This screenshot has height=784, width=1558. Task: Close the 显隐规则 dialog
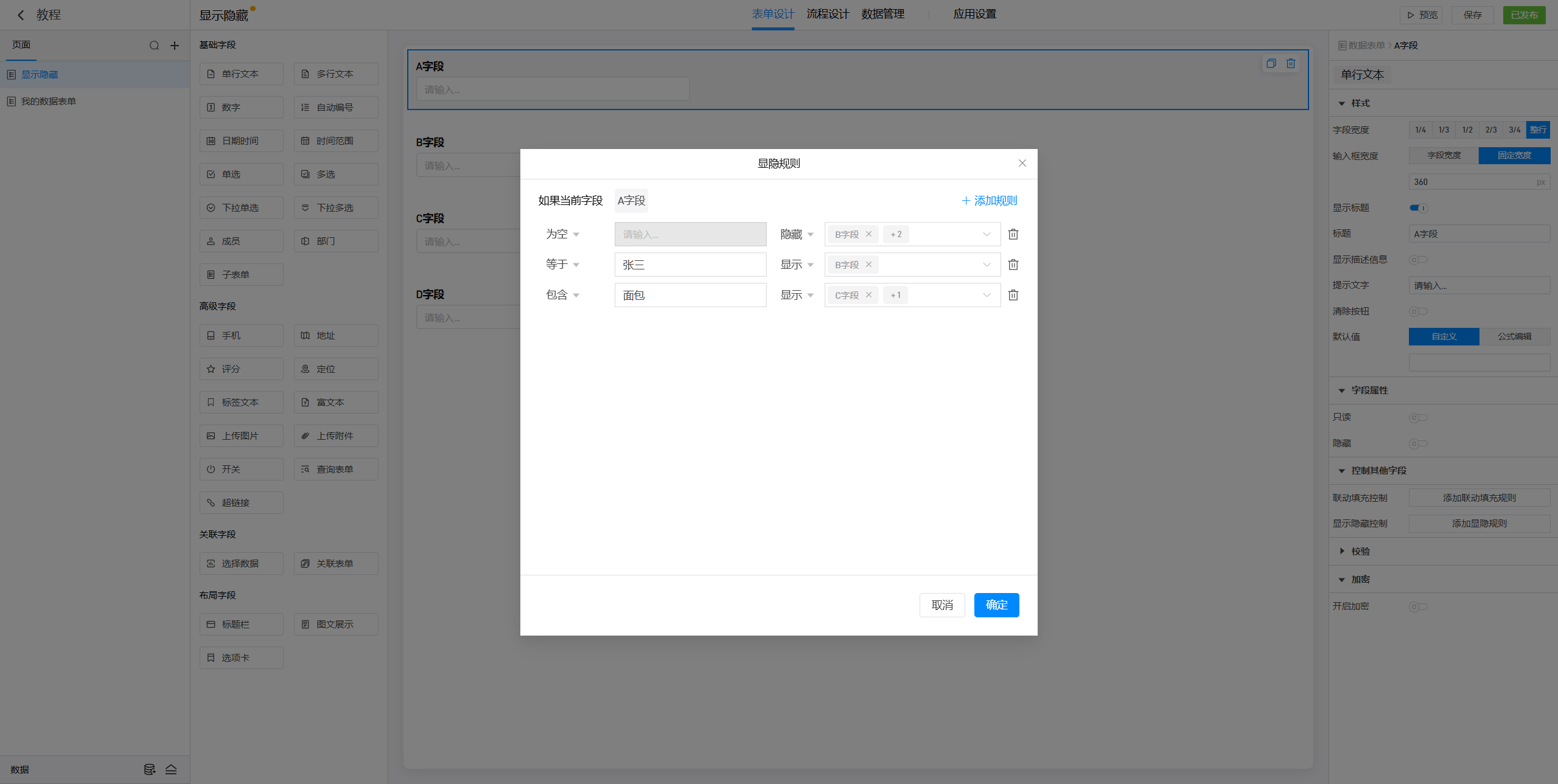(x=1022, y=163)
